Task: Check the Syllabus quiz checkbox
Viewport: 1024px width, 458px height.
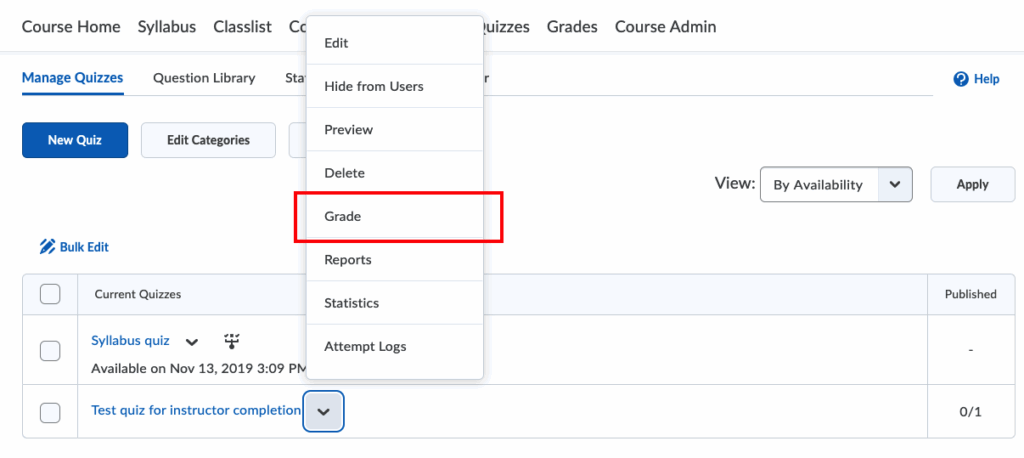Action: [x=50, y=350]
